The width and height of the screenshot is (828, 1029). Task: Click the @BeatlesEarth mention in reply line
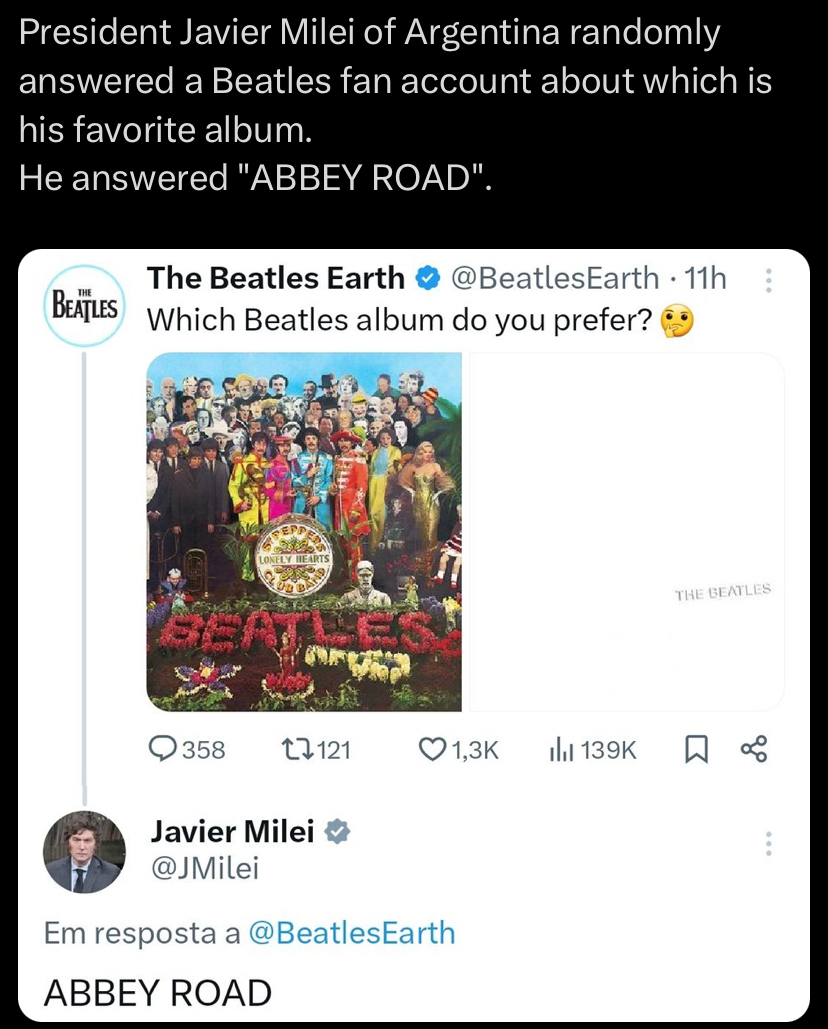click(x=352, y=933)
